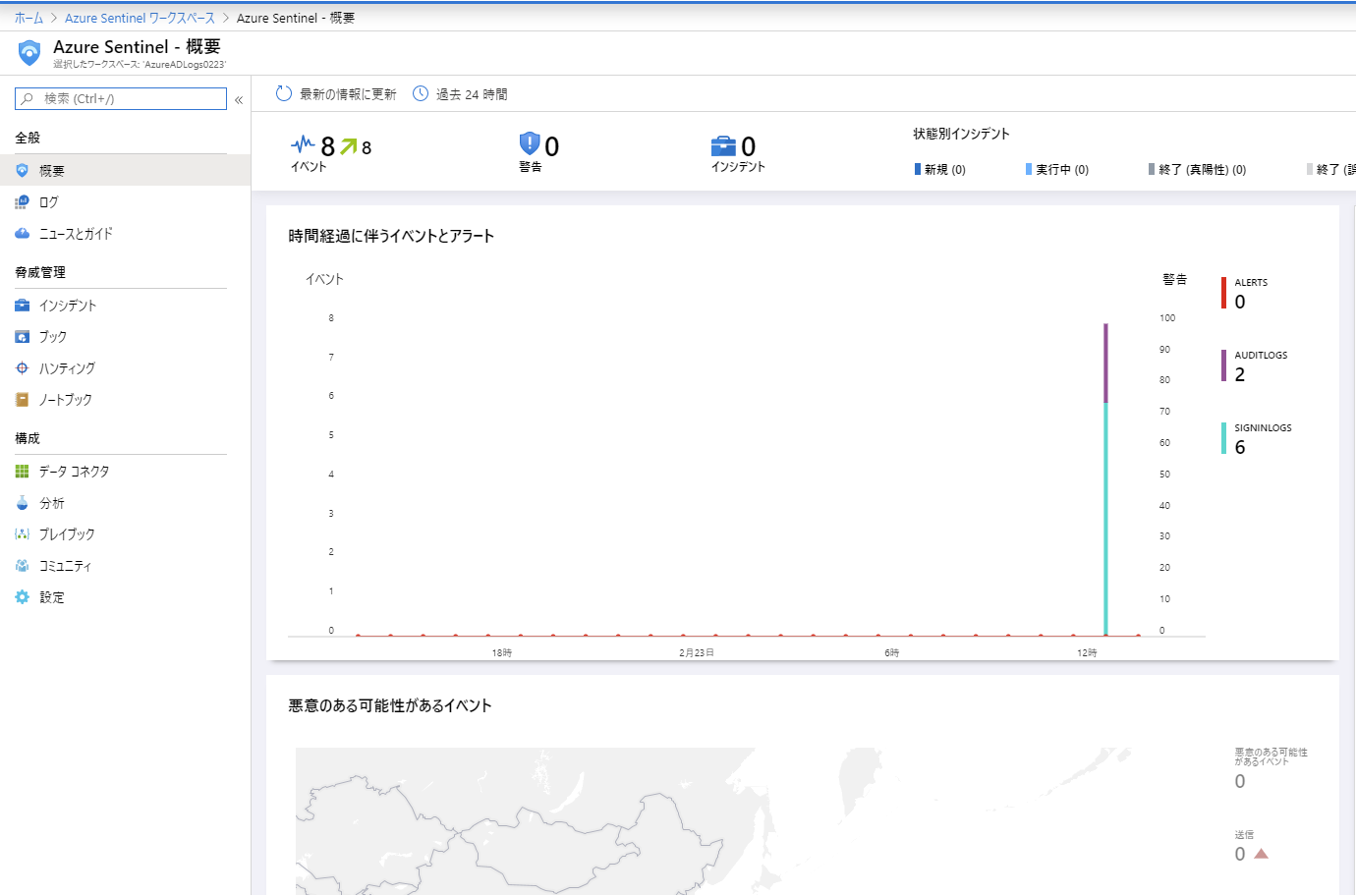Click the 設定 gear icon
Screen dimensions: 1356x896
[x=22, y=597]
